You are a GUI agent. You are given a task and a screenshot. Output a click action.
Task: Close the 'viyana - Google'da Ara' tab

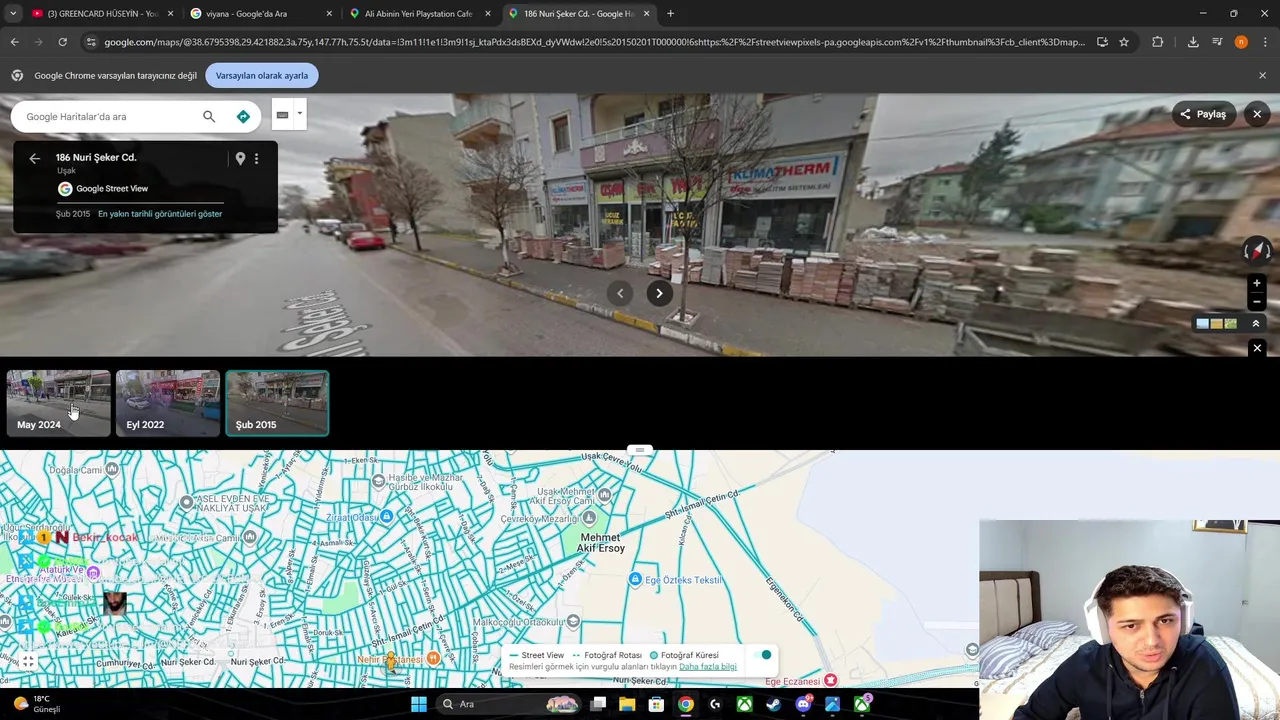click(x=329, y=14)
